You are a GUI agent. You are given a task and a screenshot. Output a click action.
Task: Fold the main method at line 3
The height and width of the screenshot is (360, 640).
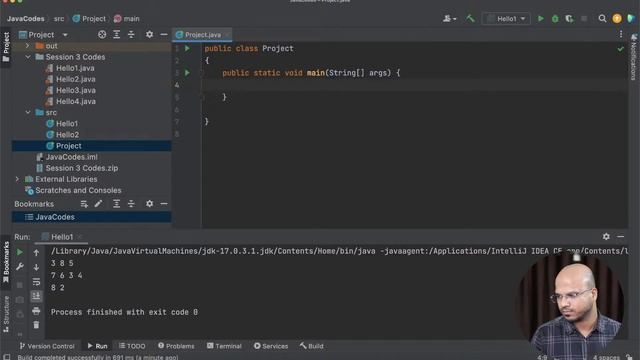click(x=202, y=73)
